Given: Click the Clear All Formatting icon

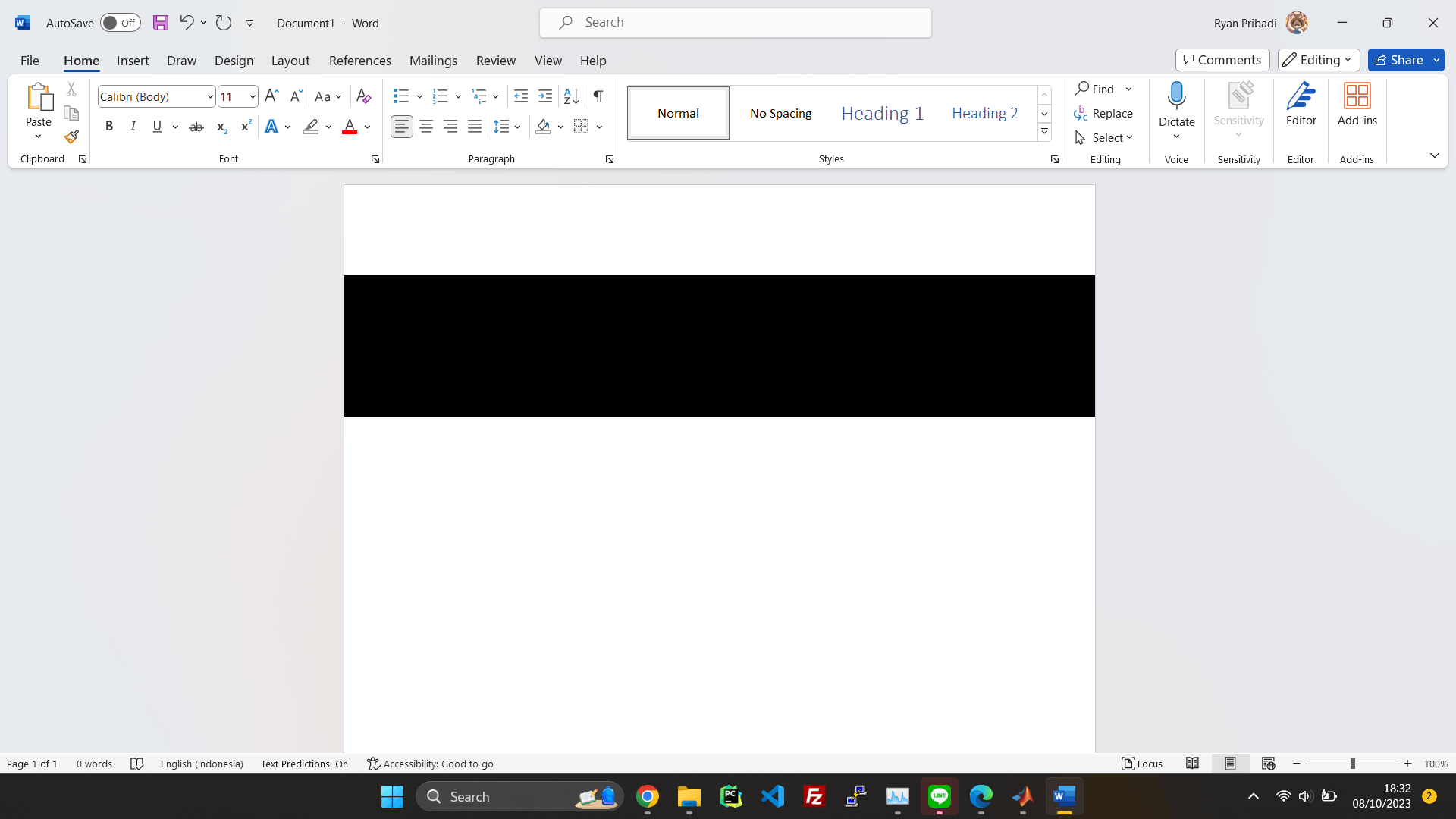Looking at the screenshot, I should (x=363, y=96).
